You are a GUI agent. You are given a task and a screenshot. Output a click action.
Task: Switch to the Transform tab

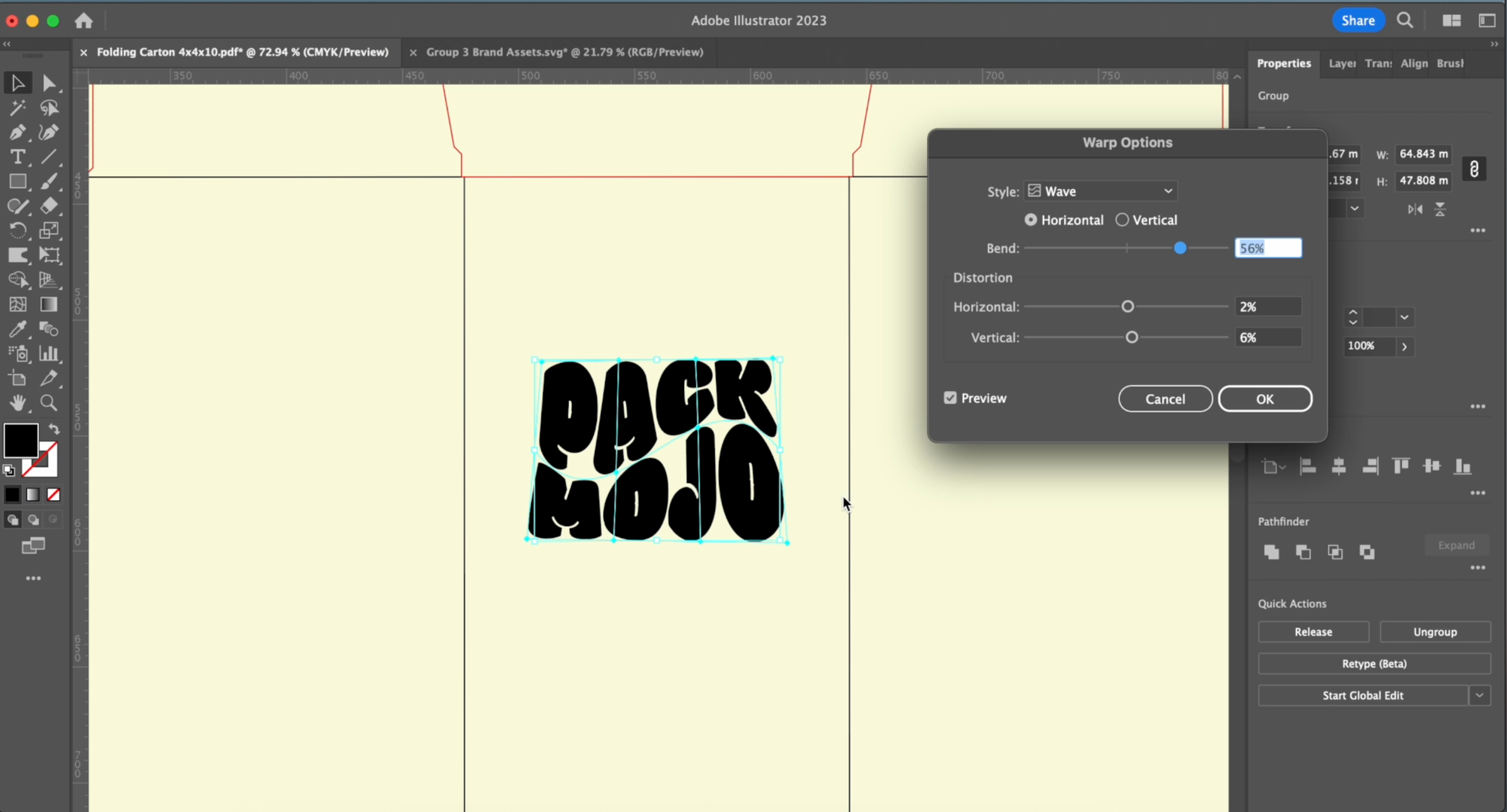1378,63
